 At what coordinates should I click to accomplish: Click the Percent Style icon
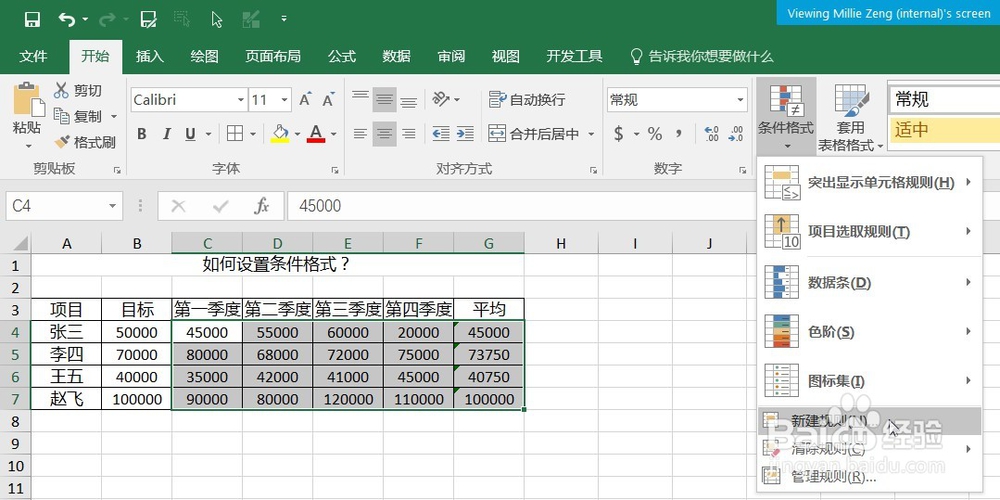pyautogui.click(x=654, y=134)
